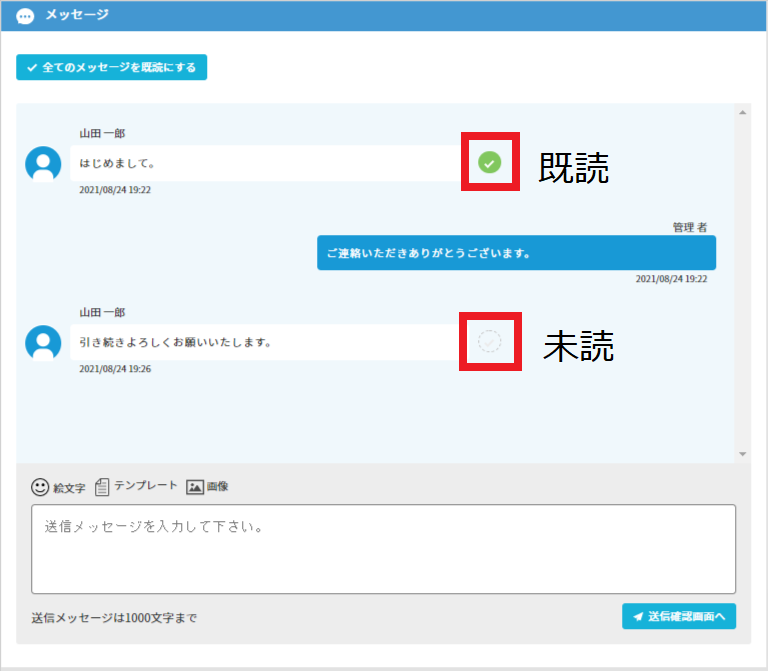Click the scrollbar track of the message list
This screenshot has height=671, width=768.
point(742,280)
